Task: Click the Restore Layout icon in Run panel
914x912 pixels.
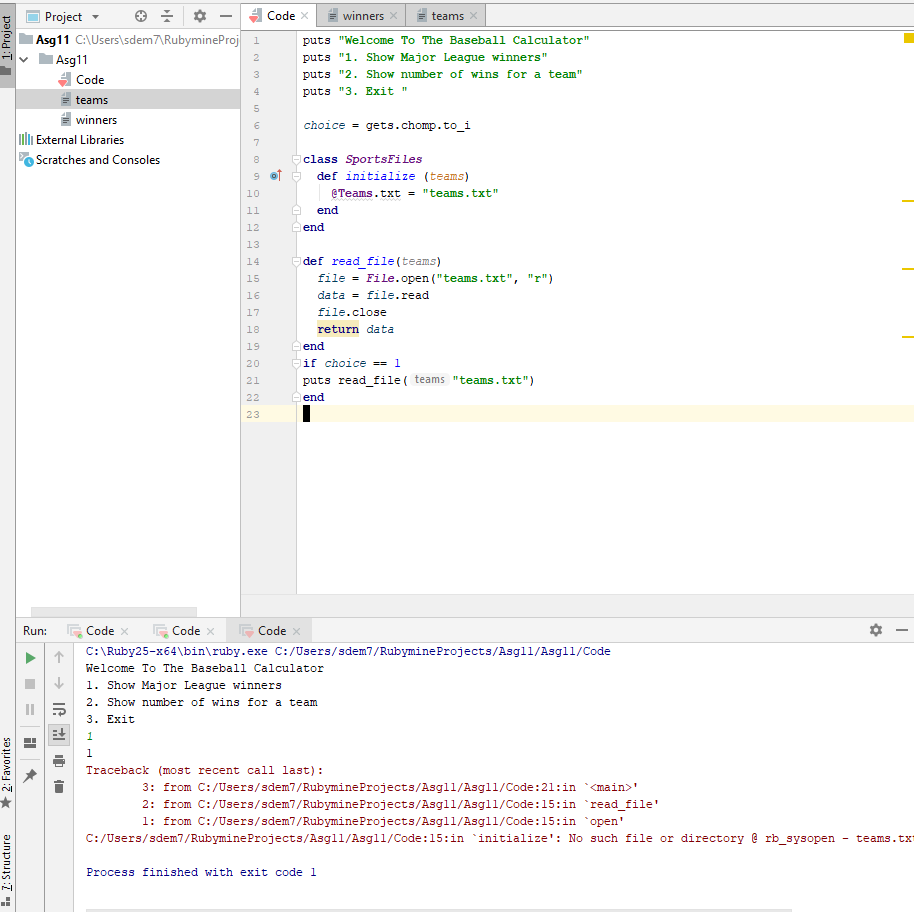Action: [x=30, y=742]
